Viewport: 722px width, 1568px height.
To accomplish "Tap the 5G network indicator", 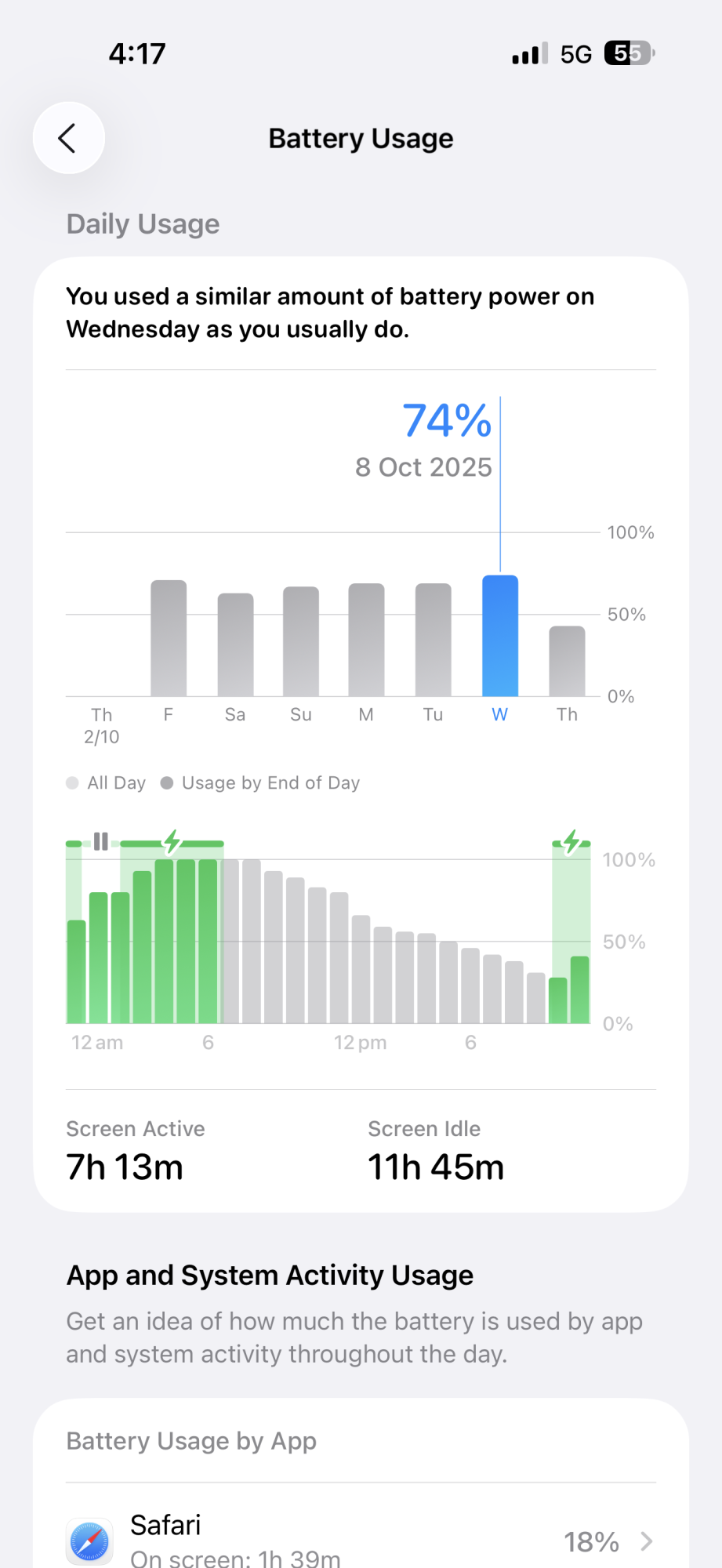I will [575, 54].
